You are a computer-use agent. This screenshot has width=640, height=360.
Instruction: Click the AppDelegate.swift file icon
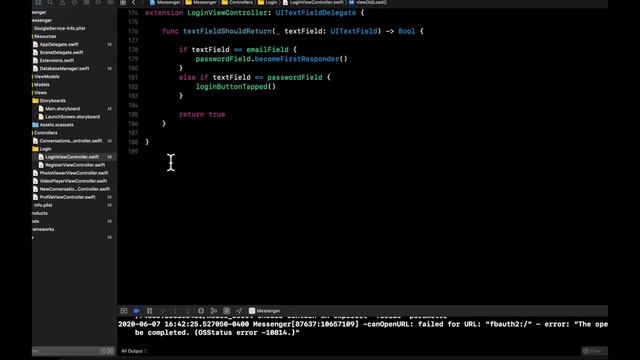[x=36, y=44]
